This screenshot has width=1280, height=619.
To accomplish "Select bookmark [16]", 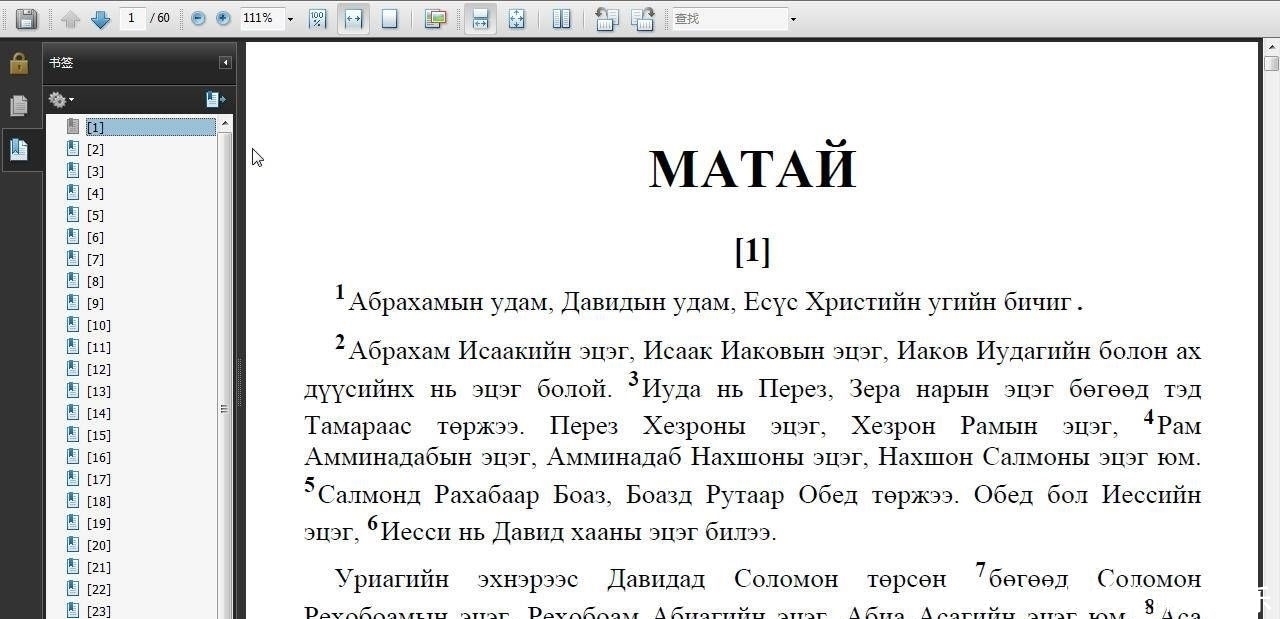I will [98, 457].
